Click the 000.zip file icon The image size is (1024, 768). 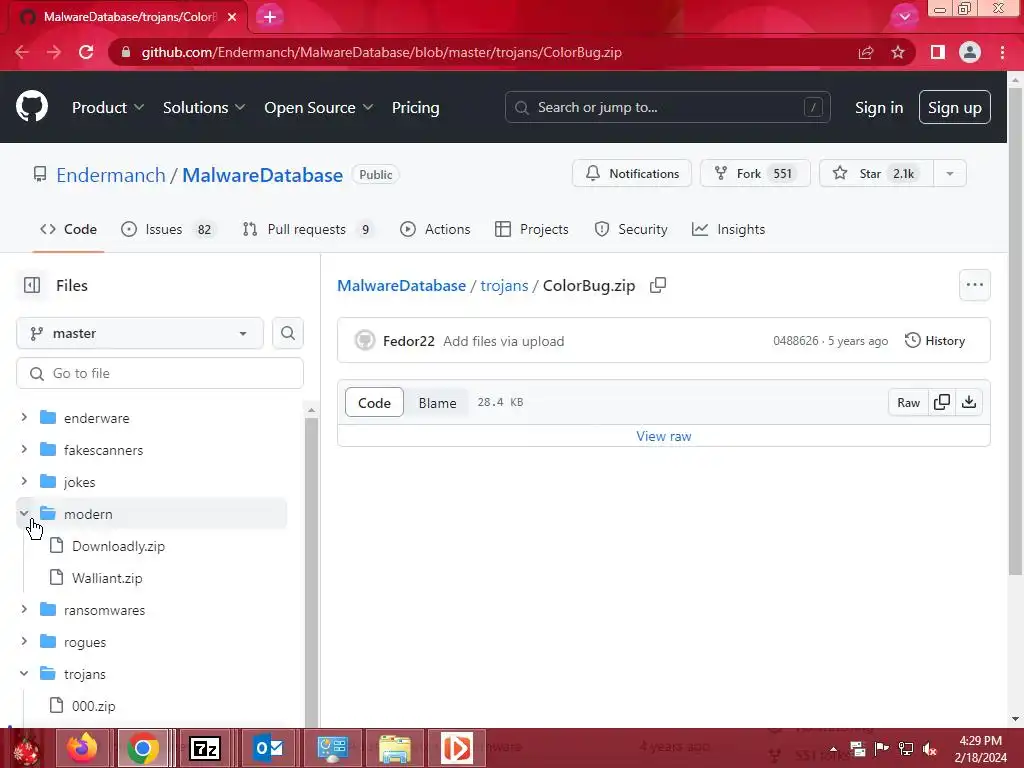[57, 705]
